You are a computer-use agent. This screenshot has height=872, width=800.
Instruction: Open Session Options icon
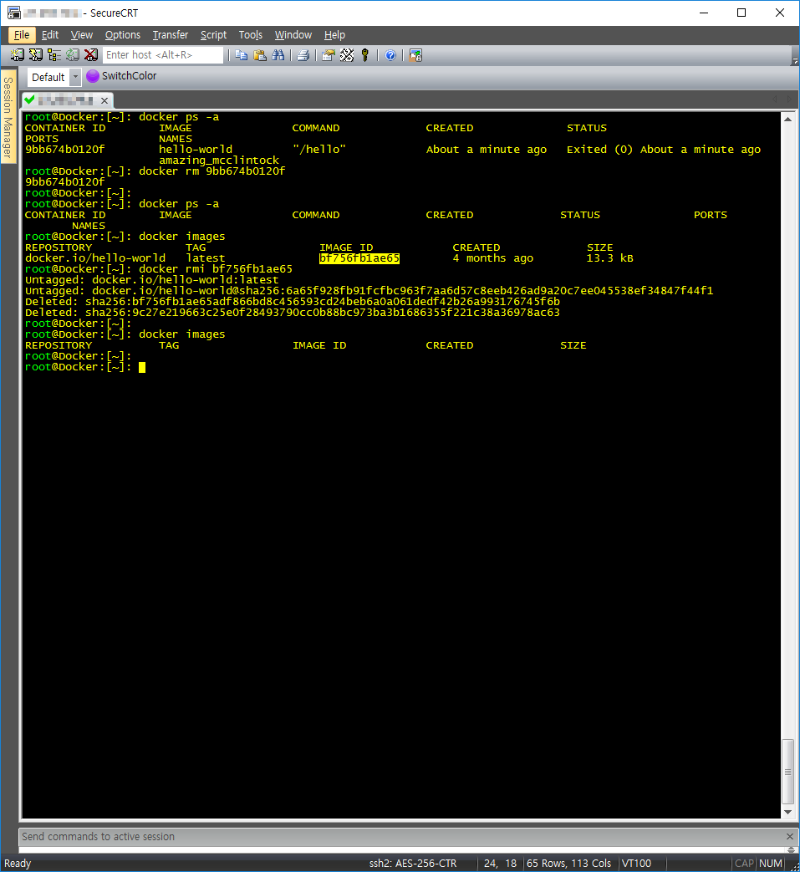tap(328, 55)
